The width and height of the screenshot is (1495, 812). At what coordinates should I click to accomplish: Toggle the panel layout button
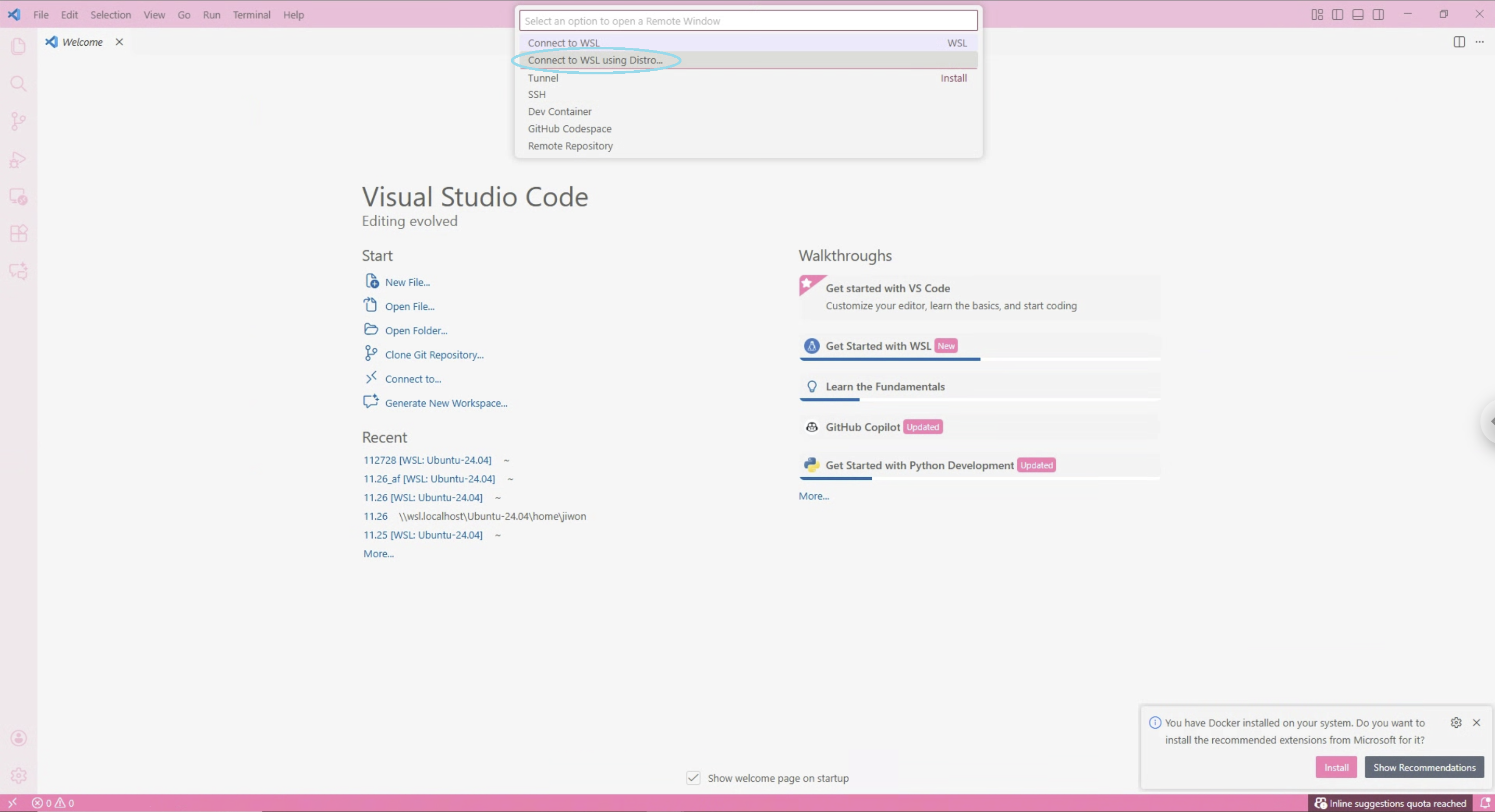1357,15
